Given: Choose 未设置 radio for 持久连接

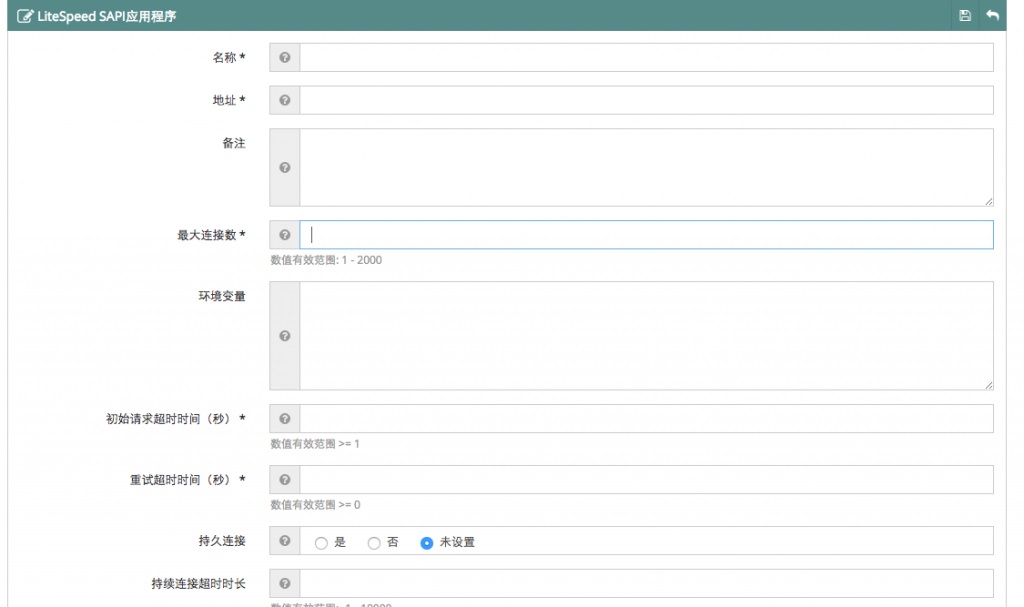Looking at the screenshot, I should 426,543.
